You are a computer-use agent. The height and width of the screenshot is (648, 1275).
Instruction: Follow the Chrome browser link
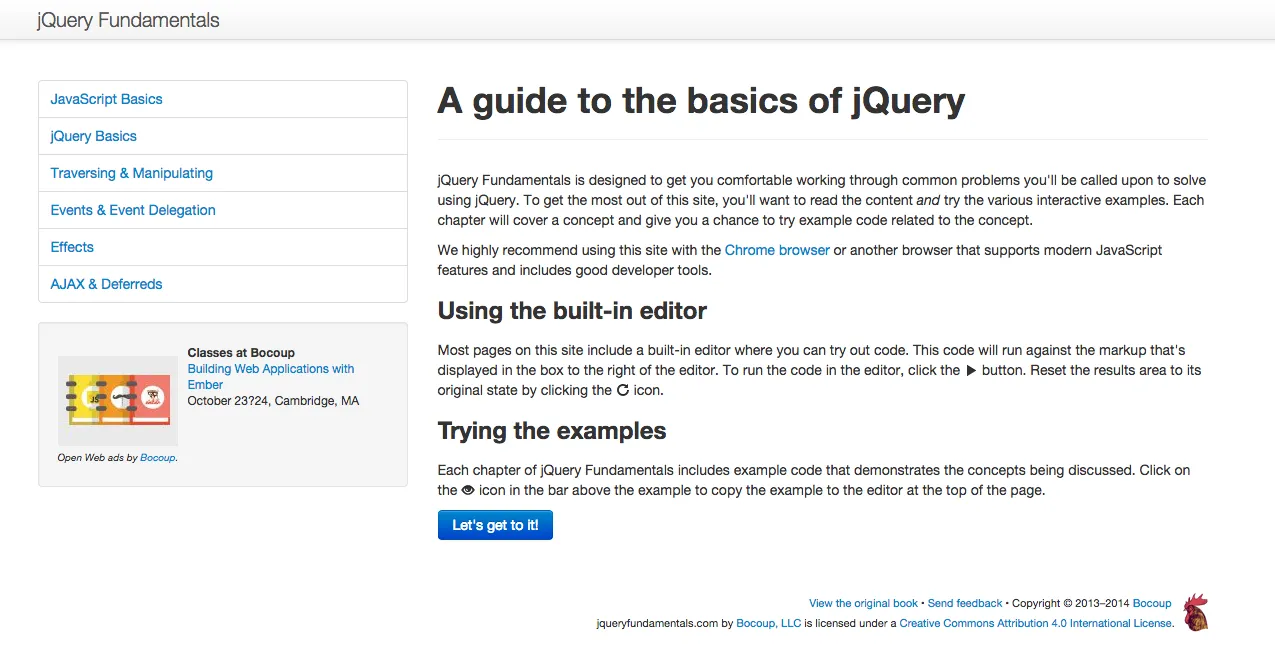click(777, 250)
